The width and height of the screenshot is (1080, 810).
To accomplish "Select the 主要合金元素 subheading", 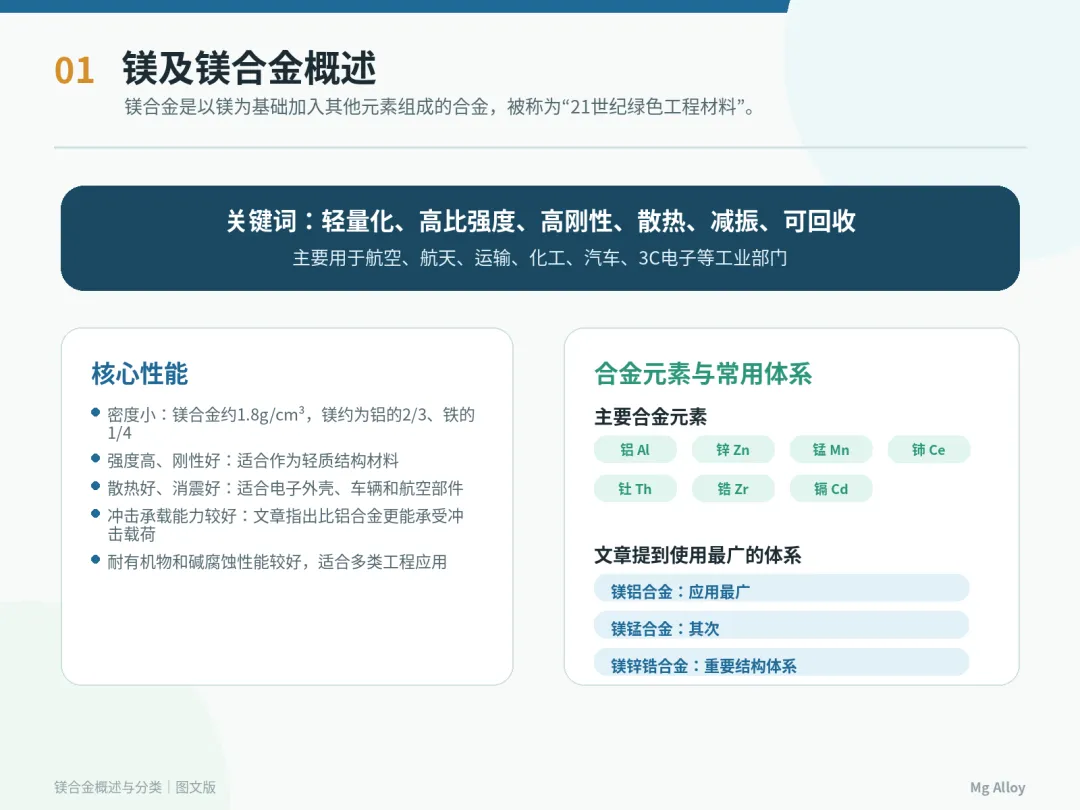I will 651,417.
